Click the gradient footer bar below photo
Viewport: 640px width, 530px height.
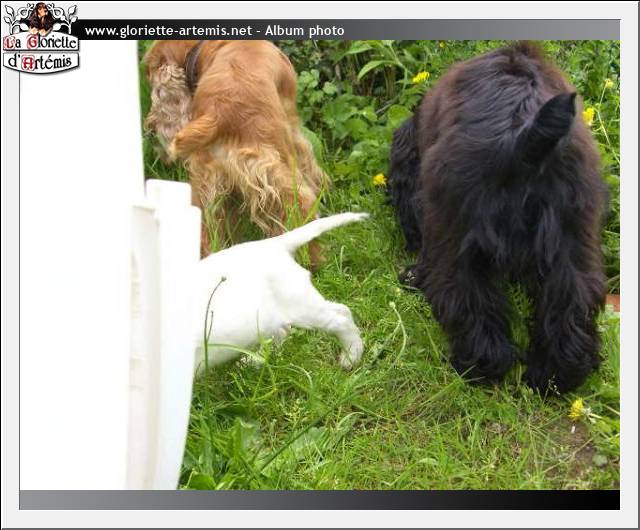[x=320, y=499]
